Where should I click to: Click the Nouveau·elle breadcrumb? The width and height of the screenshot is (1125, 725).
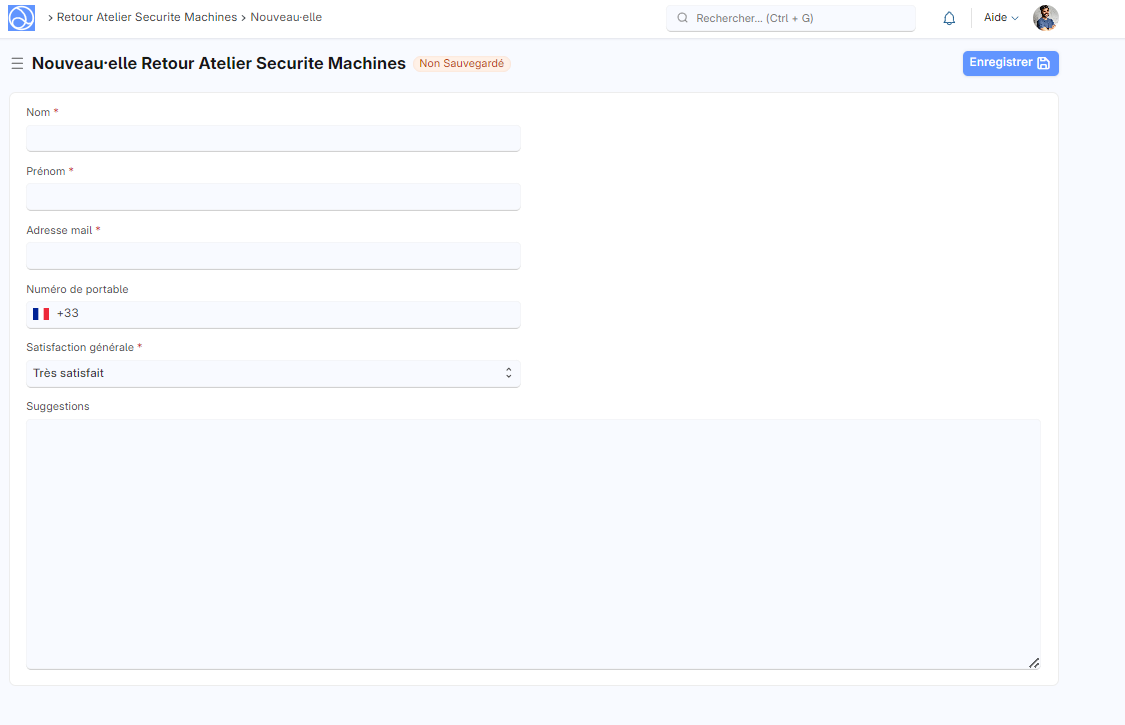[286, 17]
